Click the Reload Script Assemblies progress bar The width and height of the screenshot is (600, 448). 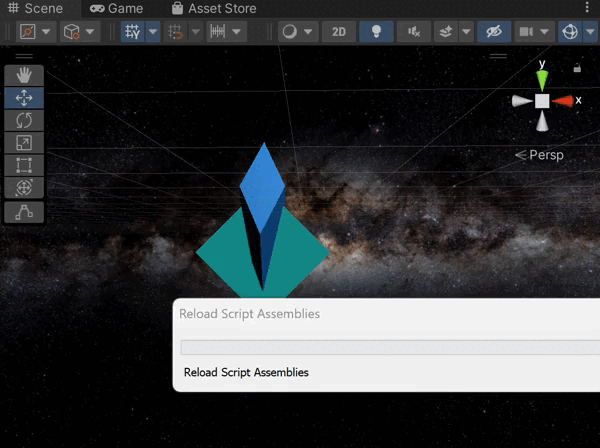[390, 347]
